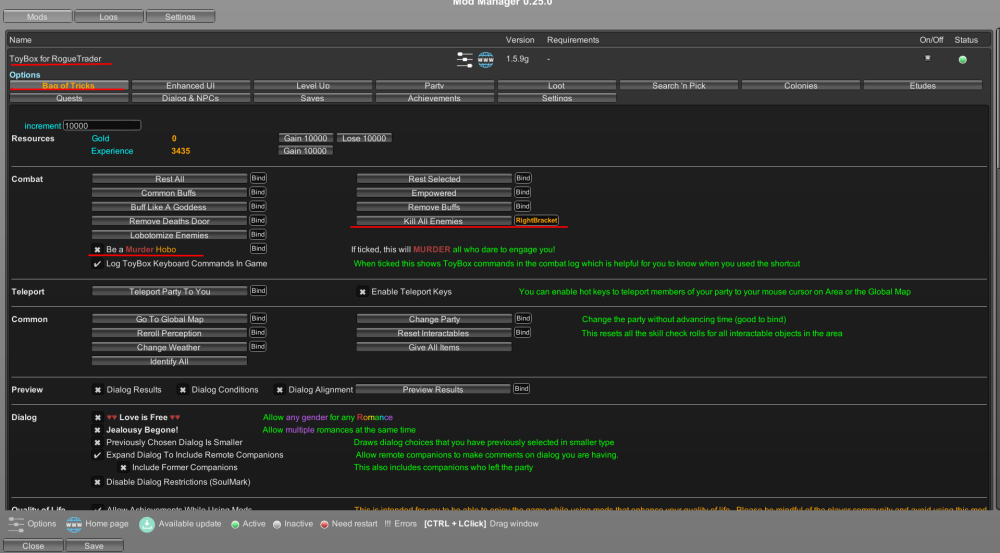Click green status indicator for ToyBox
1000x553 pixels.
click(962, 59)
